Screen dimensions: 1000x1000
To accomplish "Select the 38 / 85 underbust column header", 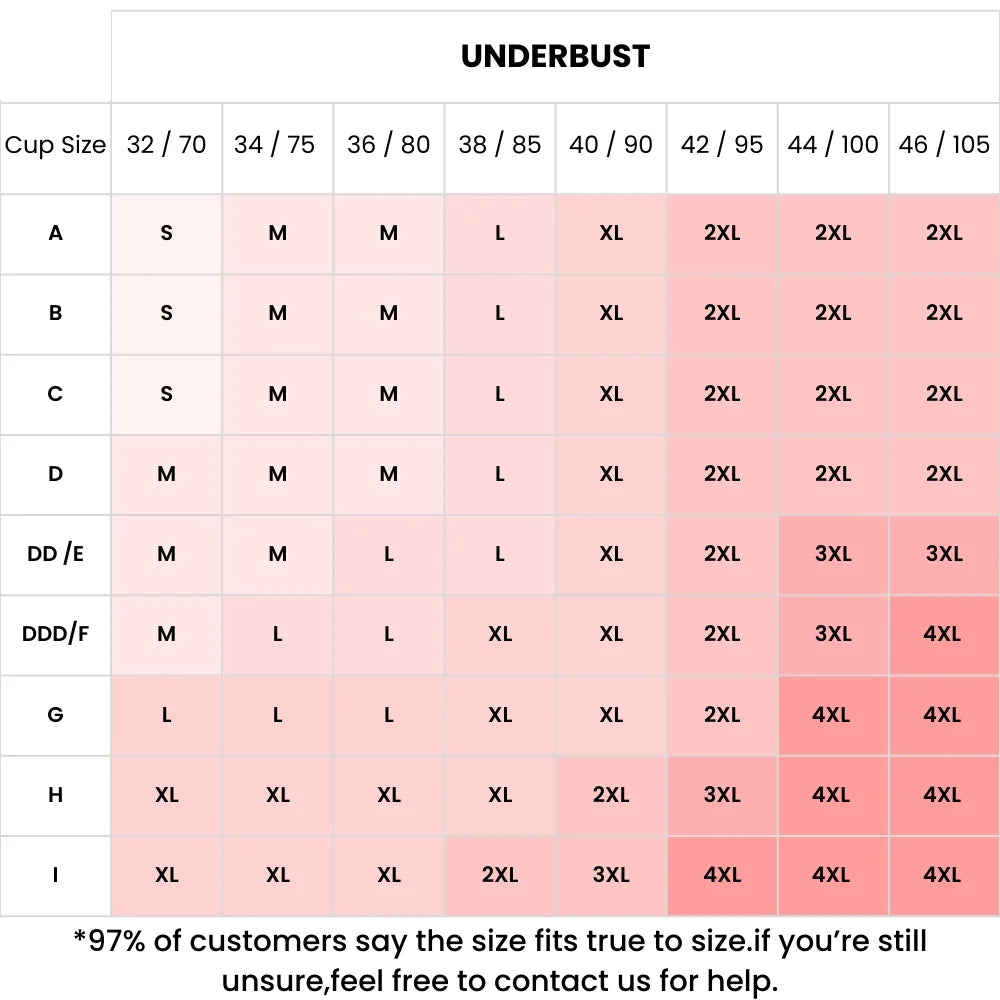I will point(500,145).
